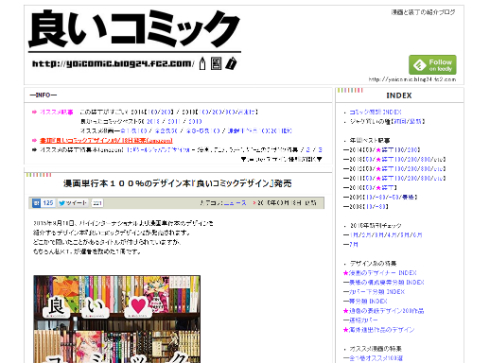
Task: Click the tweet count bubble showing 221
Action: point(97,203)
